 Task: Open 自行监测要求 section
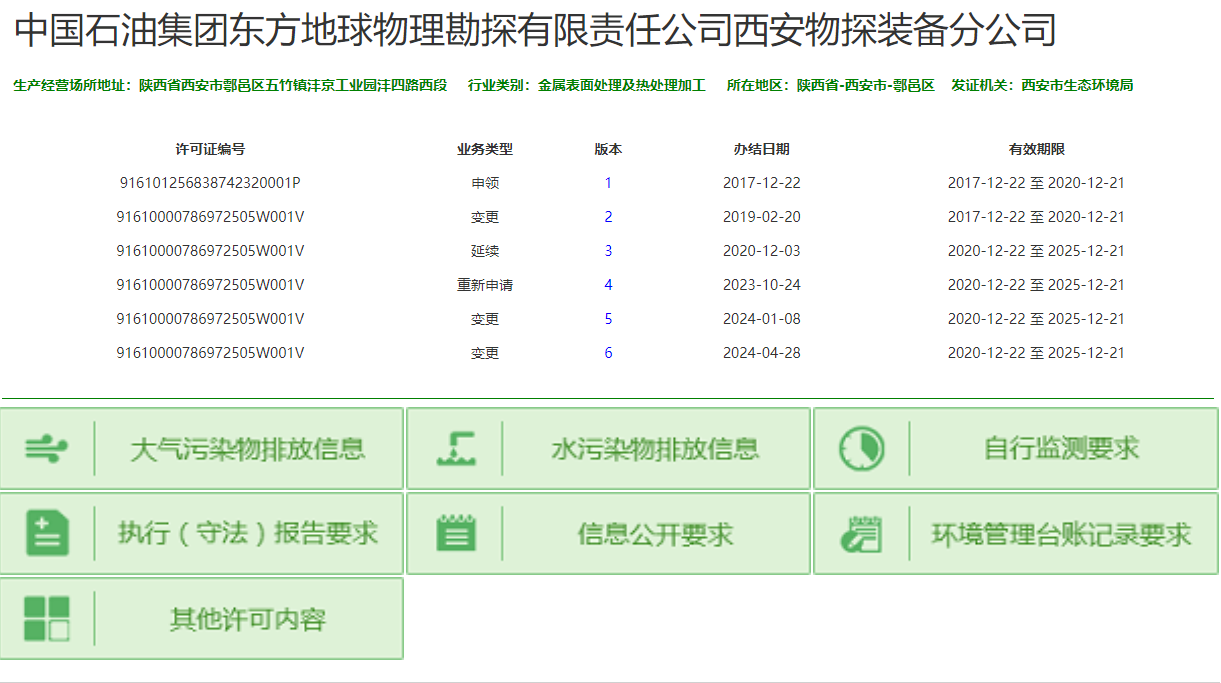[1016, 449]
